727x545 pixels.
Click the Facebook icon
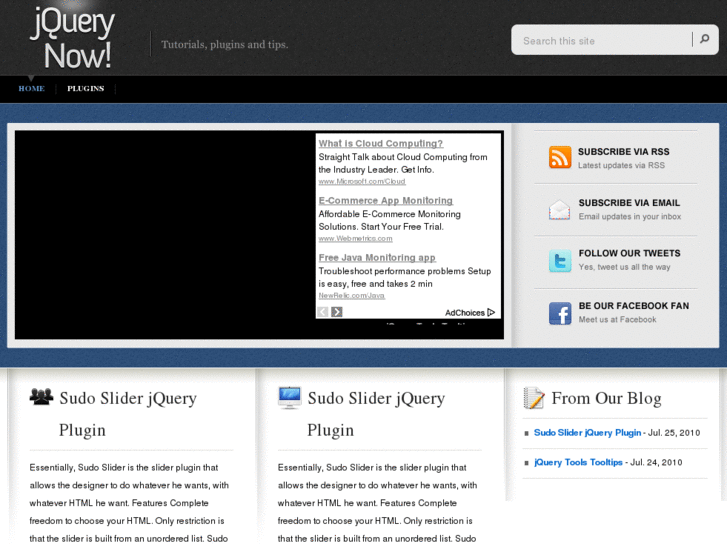pyautogui.click(x=560, y=313)
